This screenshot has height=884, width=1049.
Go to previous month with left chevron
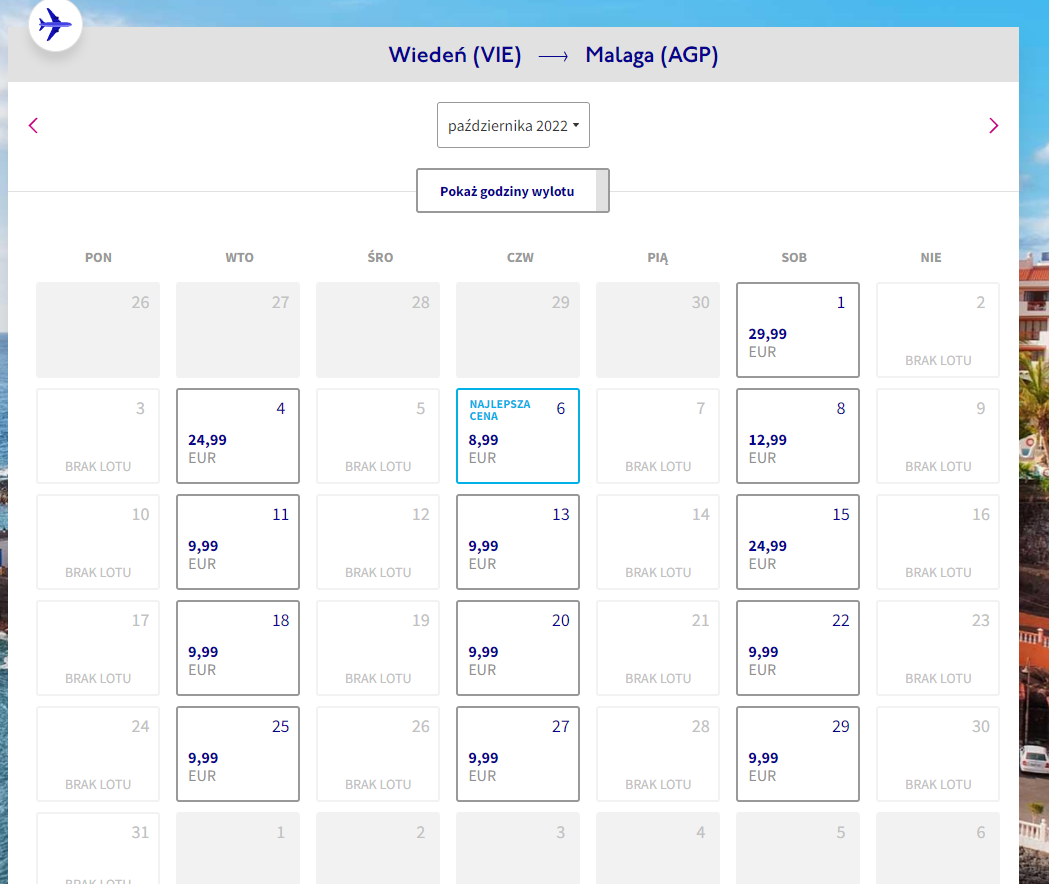[x=33, y=125]
